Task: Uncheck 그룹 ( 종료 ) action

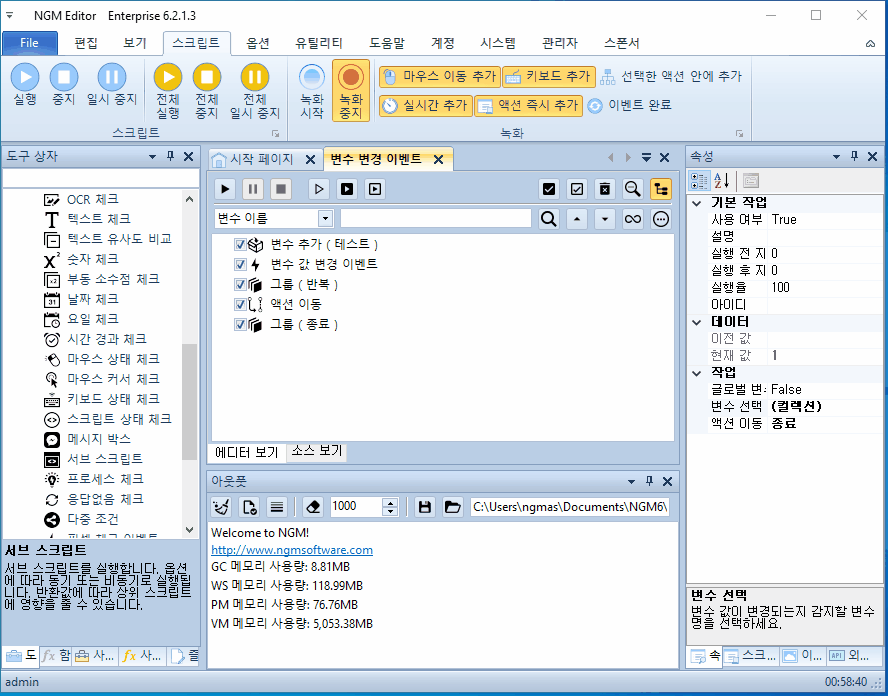Action: point(240,324)
